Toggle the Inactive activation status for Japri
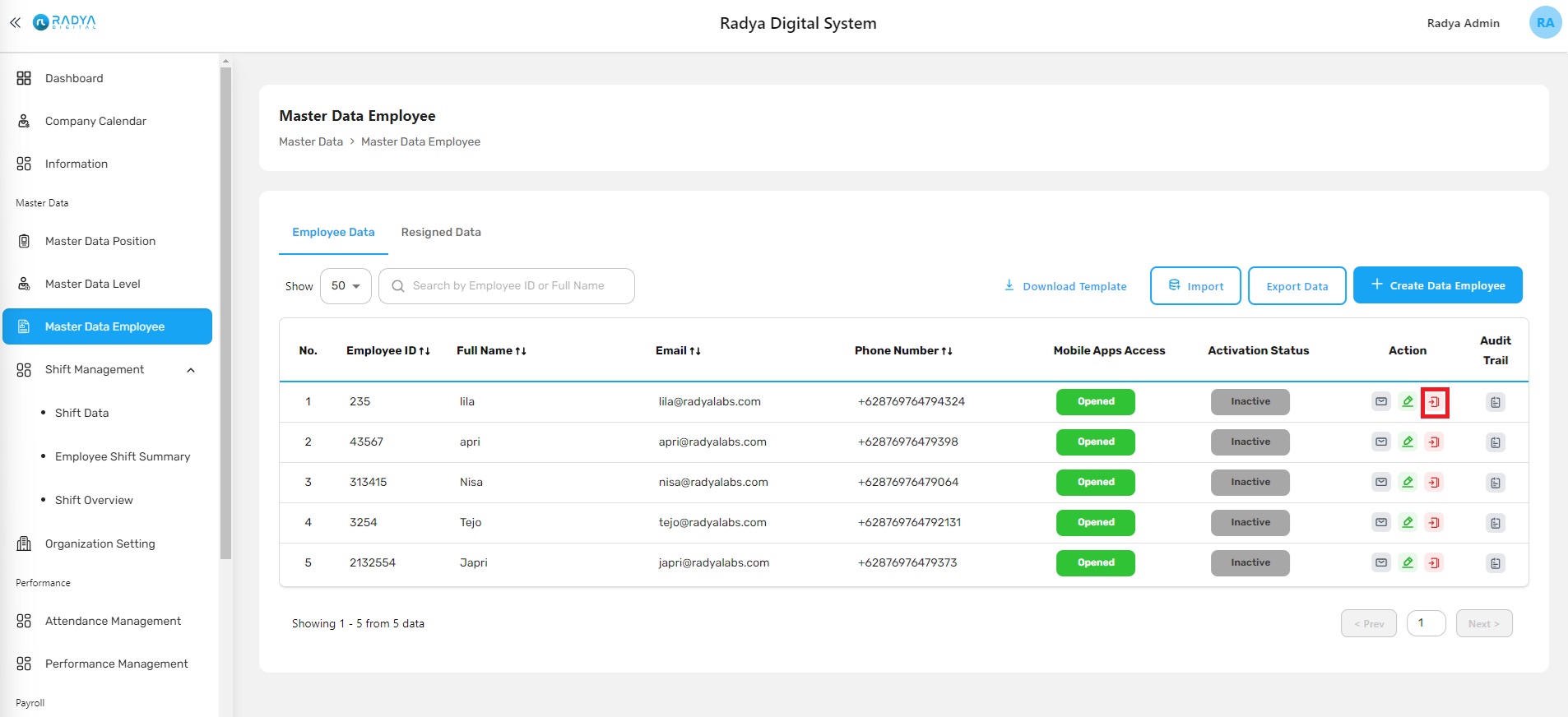 point(1250,563)
